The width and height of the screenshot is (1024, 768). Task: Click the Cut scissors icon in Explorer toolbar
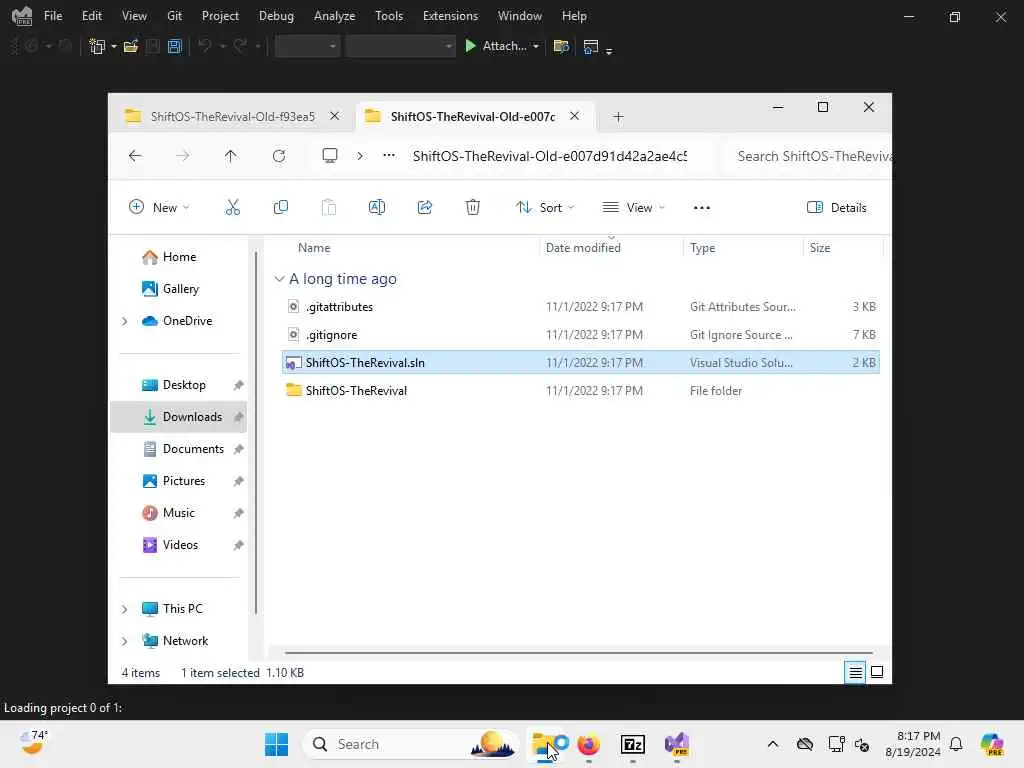[x=232, y=208]
